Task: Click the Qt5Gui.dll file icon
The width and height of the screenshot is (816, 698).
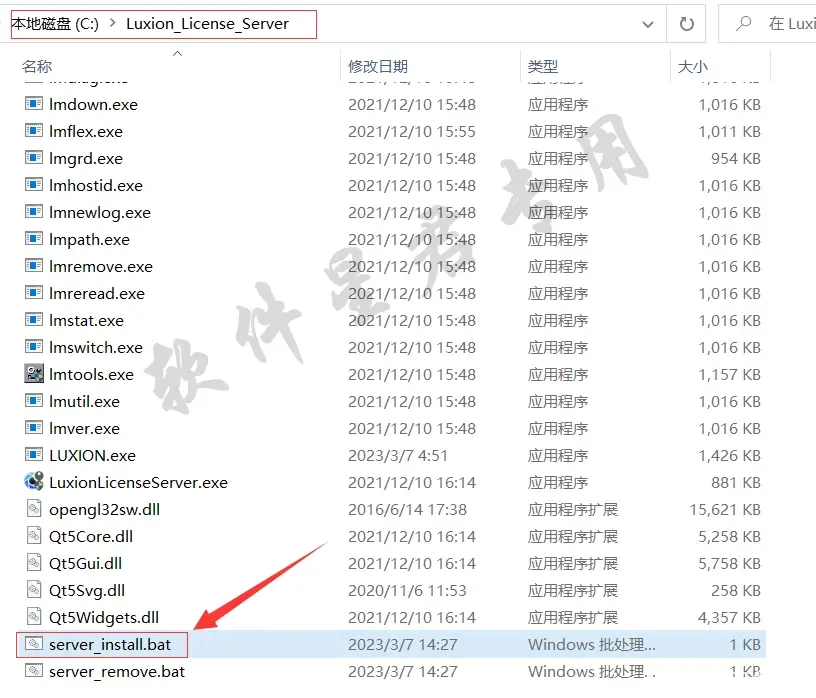Action: pyautogui.click(x=34, y=563)
